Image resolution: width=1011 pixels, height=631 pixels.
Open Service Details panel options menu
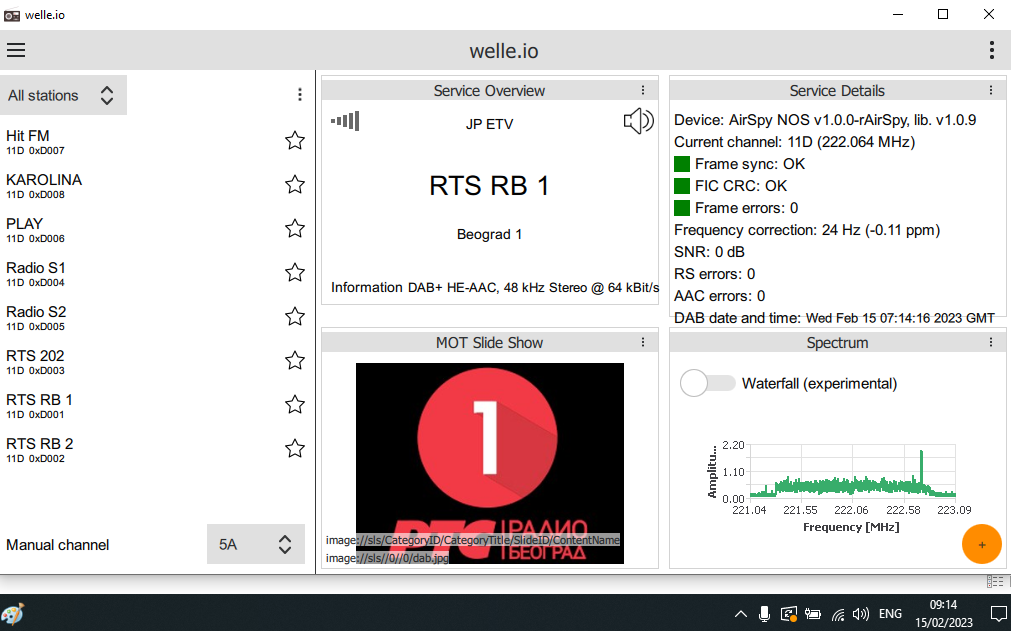991,90
